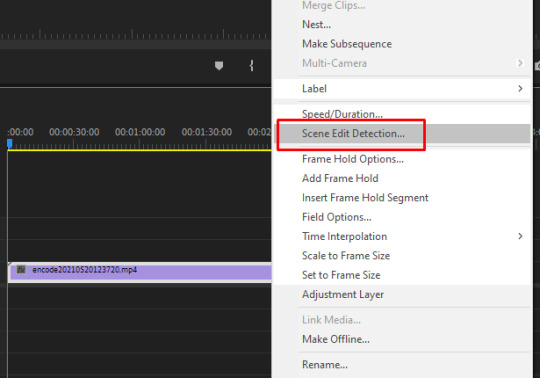The height and width of the screenshot is (378, 540).
Task: Choose Scale to Frame Size
Action: click(402, 255)
